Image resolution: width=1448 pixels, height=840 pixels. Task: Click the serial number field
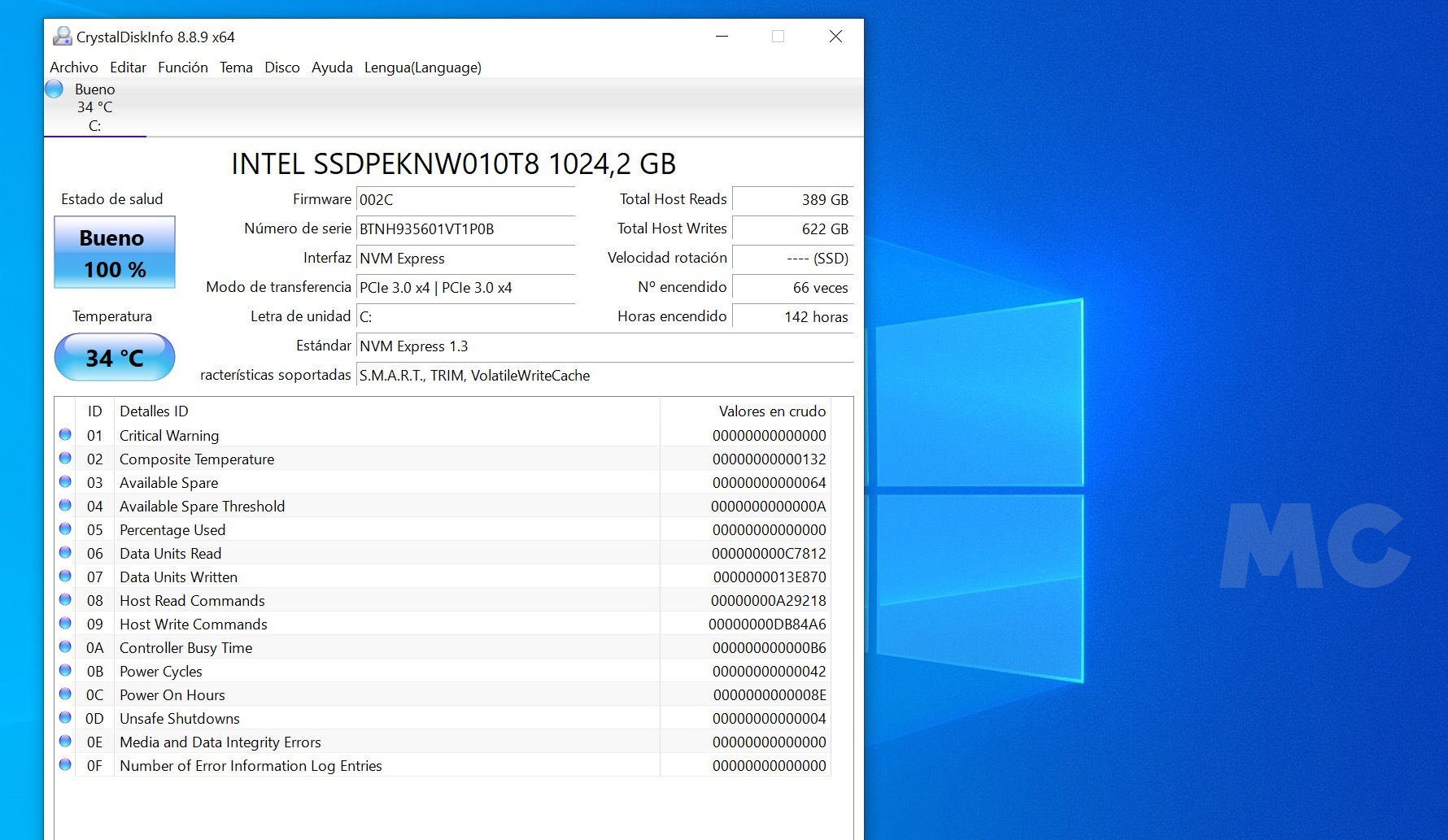click(x=465, y=229)
